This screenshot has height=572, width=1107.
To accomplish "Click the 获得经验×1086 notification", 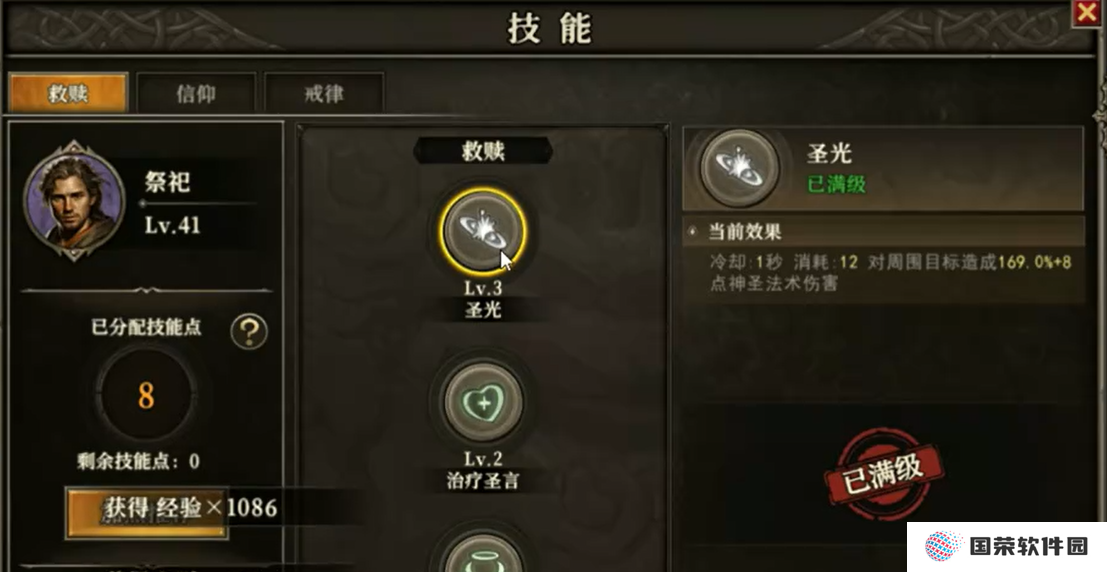I will 191,507.
